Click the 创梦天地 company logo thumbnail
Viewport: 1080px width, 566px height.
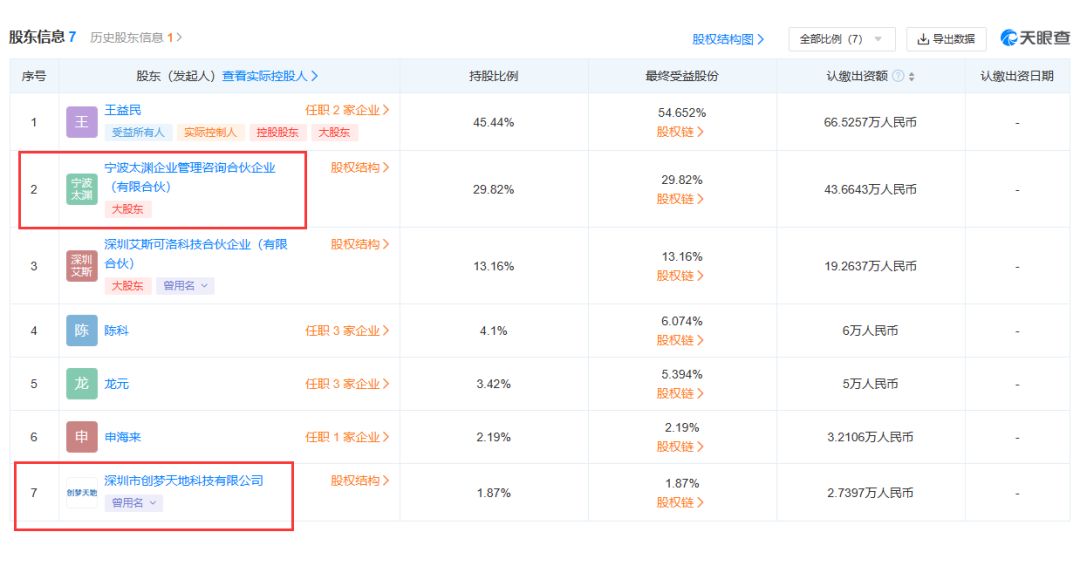click(x=82, y=493)
